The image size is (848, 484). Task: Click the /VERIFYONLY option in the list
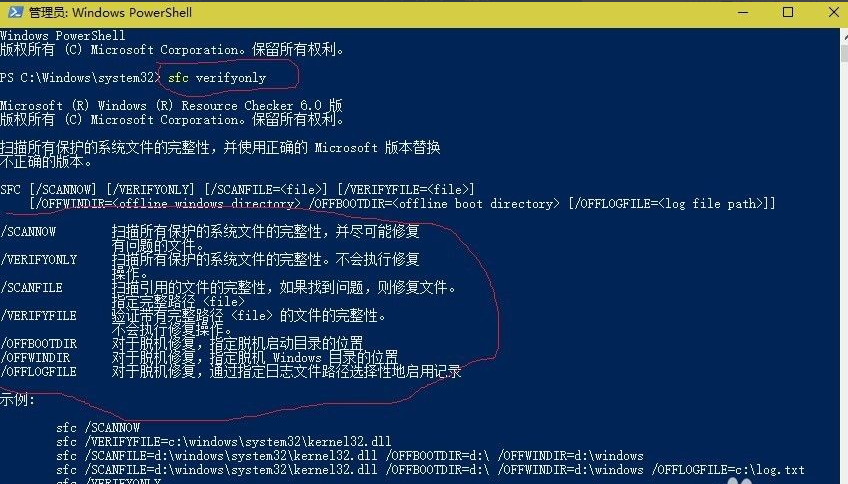click(x=39, y=260)
